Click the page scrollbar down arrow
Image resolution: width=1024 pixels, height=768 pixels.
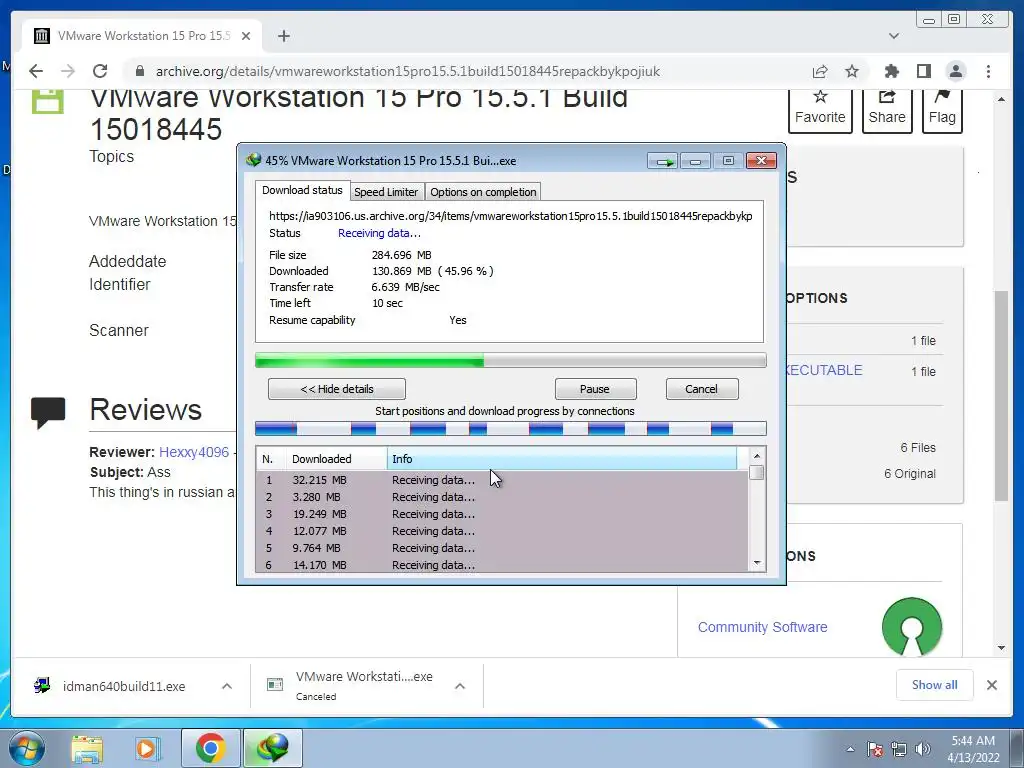(1002, 648)
